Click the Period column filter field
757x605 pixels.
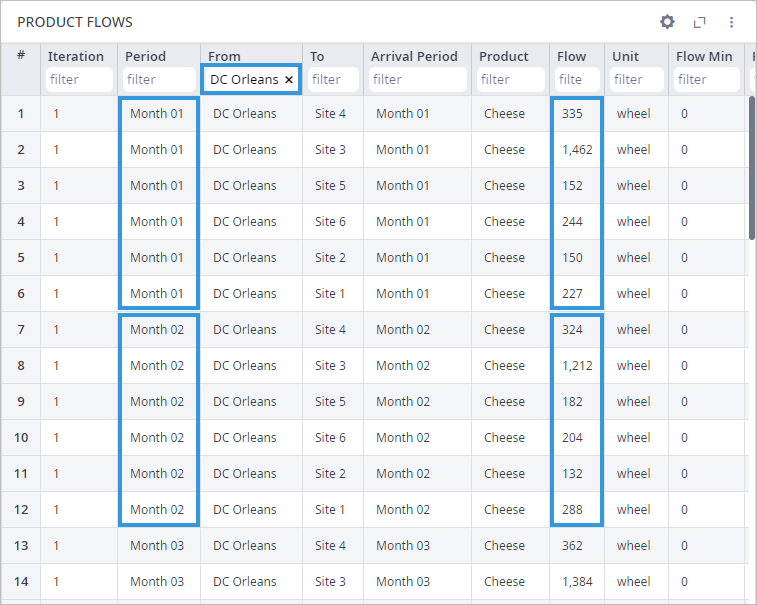click(159, 79)
